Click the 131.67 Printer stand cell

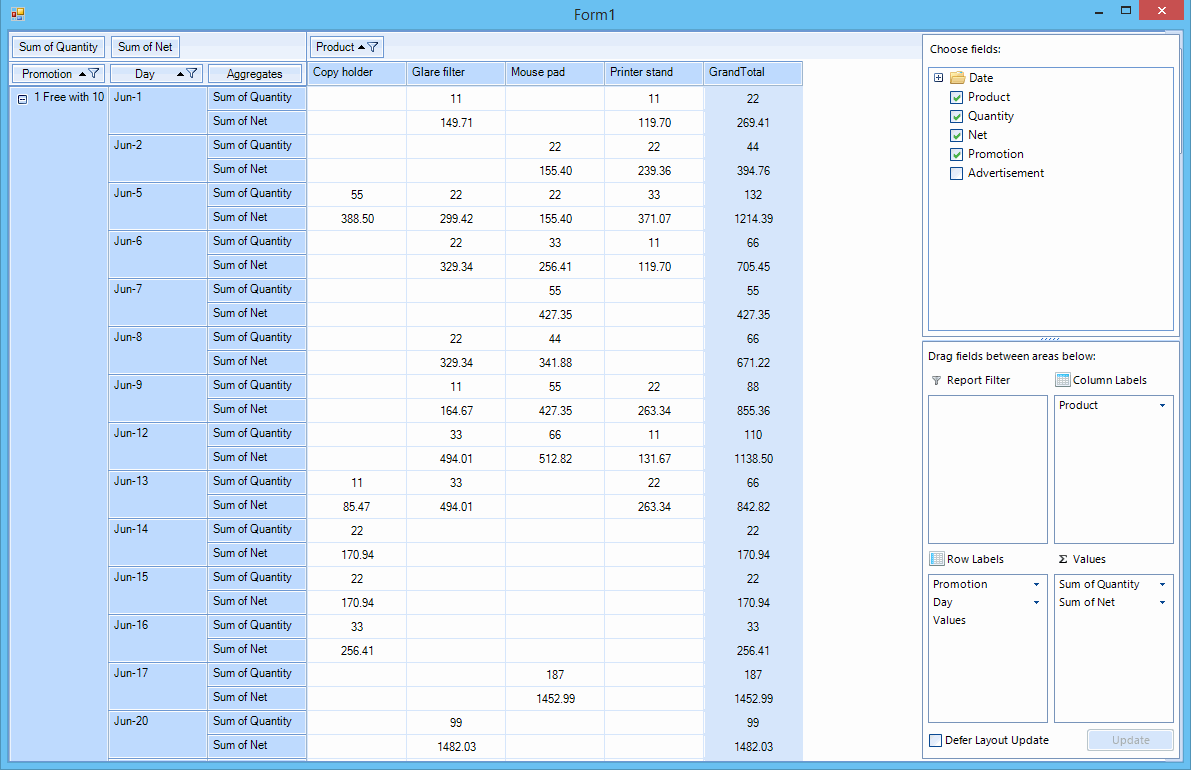[x=654, y=459]
